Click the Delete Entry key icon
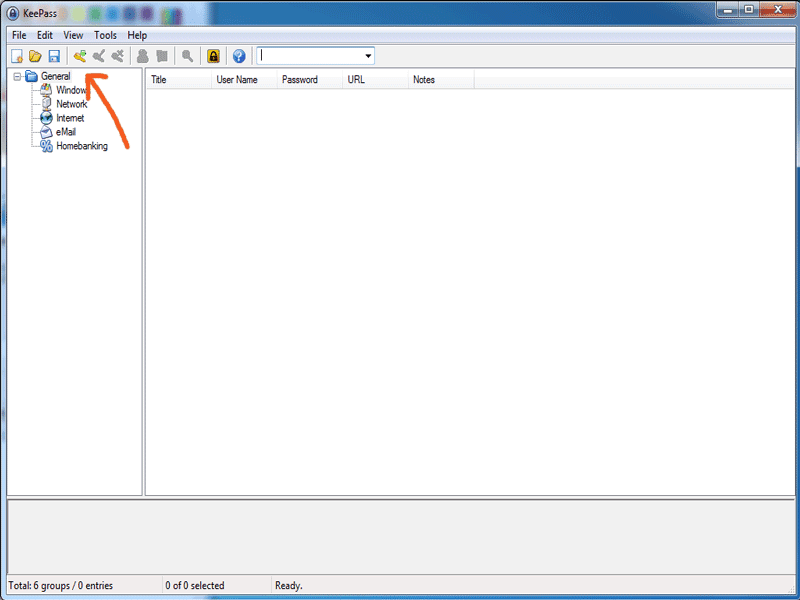Viewport: 800px width, 600px height. tap(118, 56)
